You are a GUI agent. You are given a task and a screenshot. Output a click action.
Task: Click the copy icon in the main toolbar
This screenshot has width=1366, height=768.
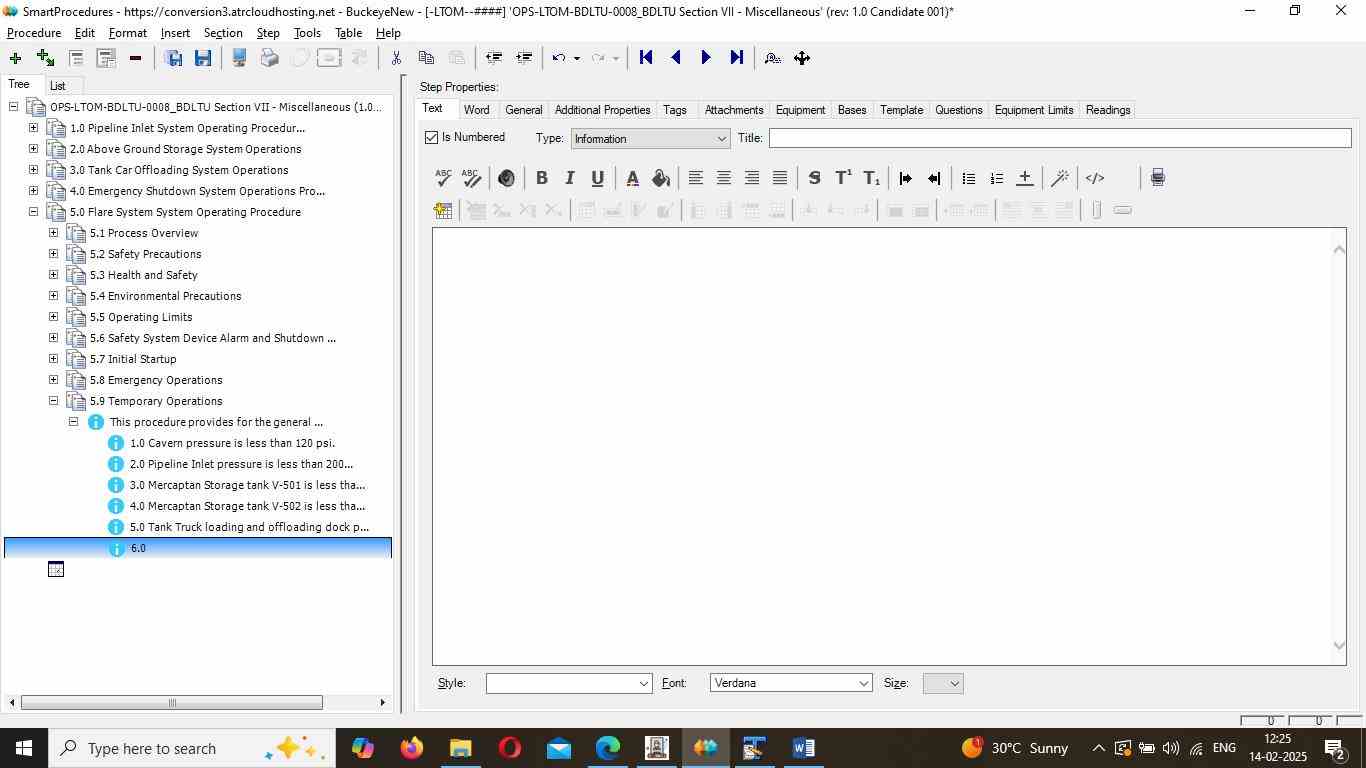tap(426, 58)
